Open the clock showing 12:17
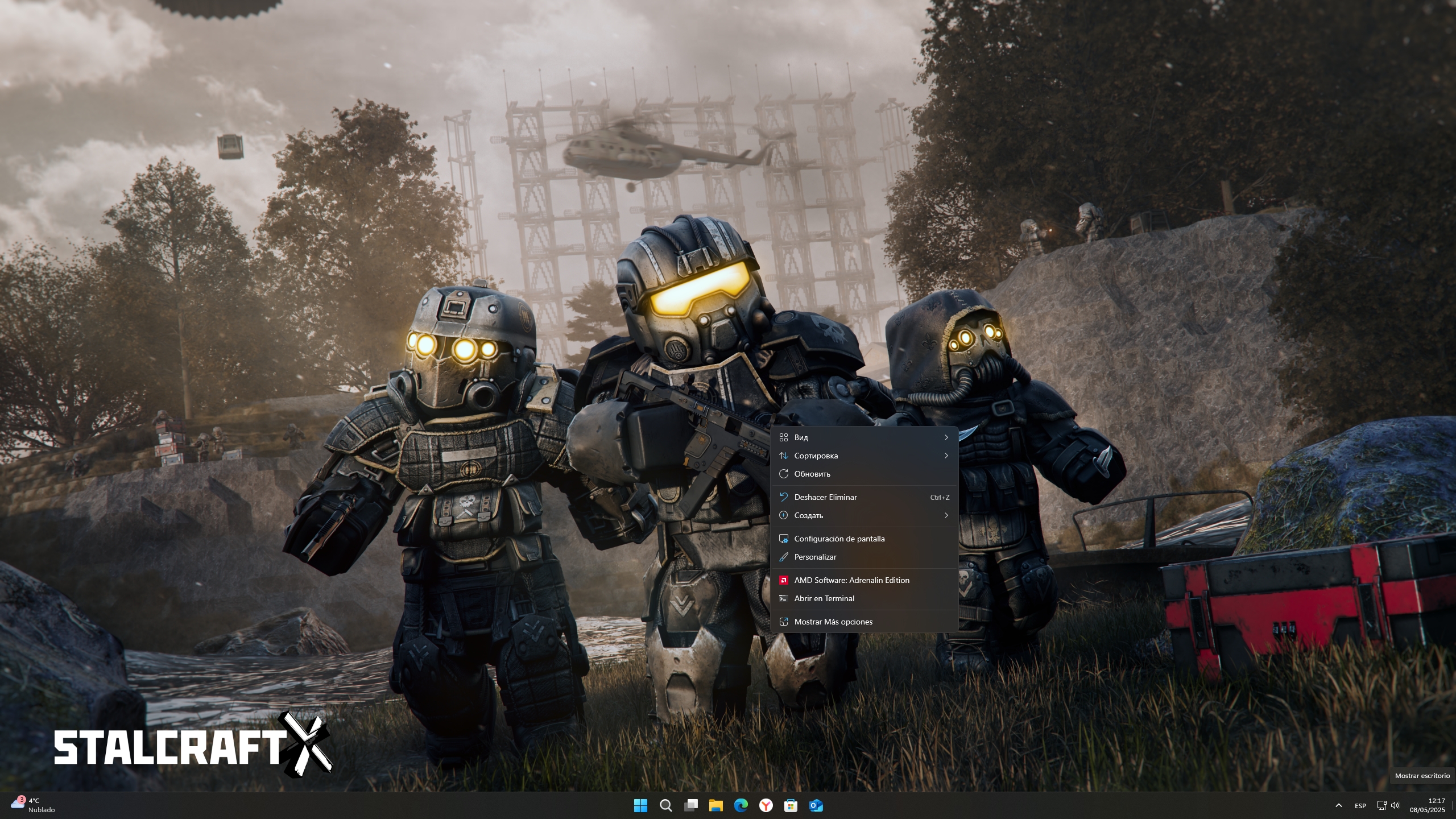Image resolution: width=1456 pixels, height=819 pixels. (x=1427, y=805)
